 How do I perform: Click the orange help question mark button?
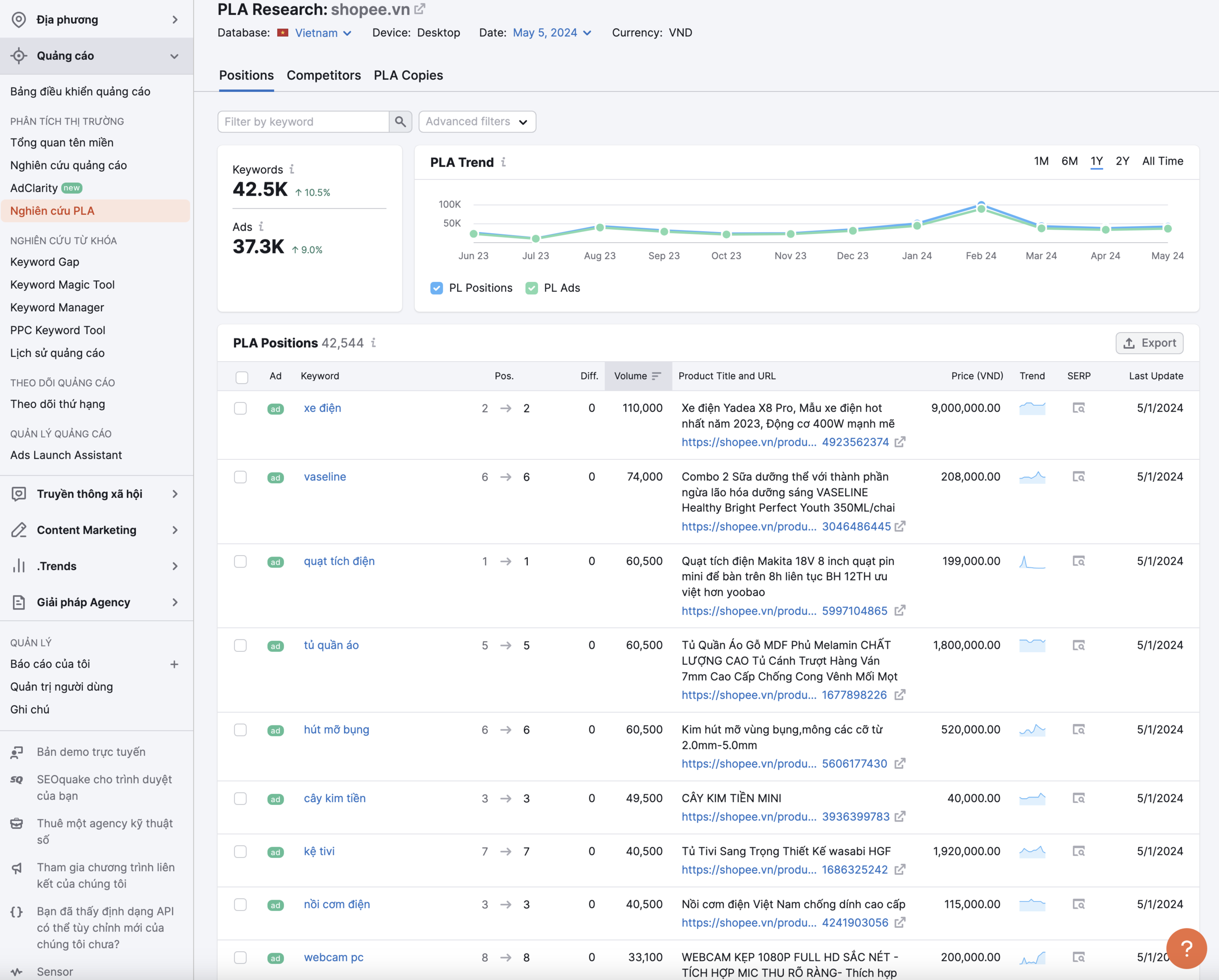coord(1186,949)
